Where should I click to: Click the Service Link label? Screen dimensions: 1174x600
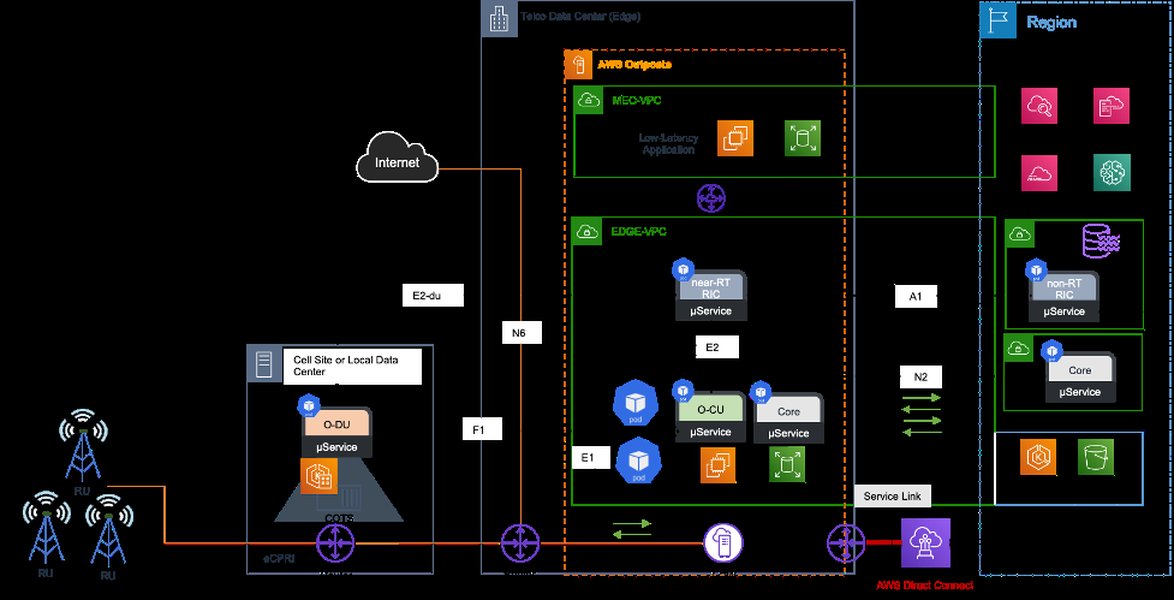tap(892, 495)
